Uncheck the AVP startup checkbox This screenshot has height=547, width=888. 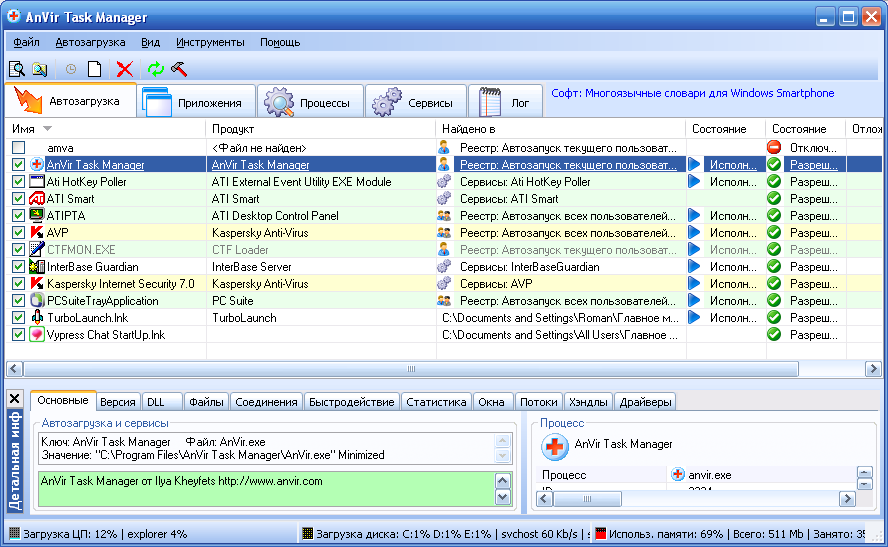tap(18, 232)
